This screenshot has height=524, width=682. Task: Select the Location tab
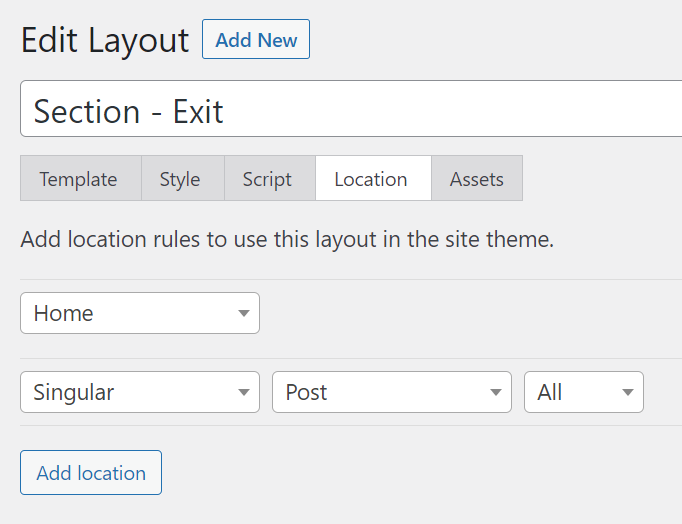(371, 179)
